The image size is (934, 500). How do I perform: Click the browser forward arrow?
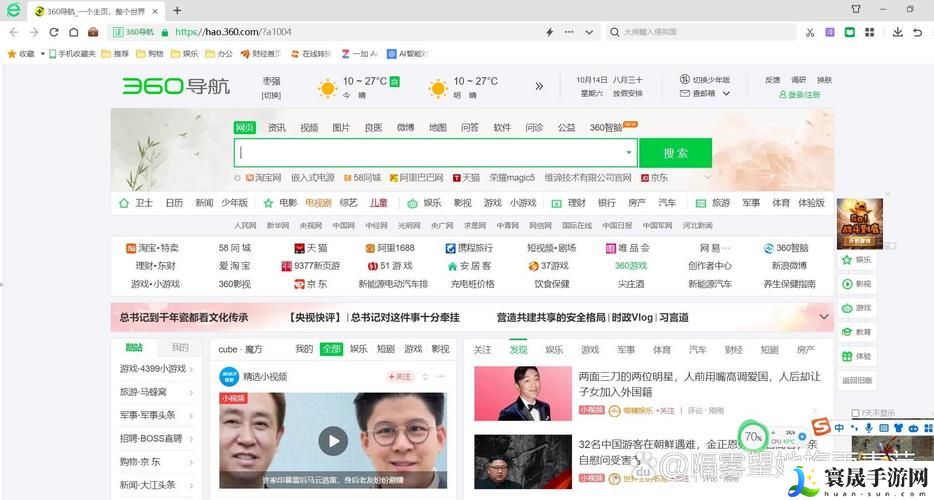tap(34, 32)
